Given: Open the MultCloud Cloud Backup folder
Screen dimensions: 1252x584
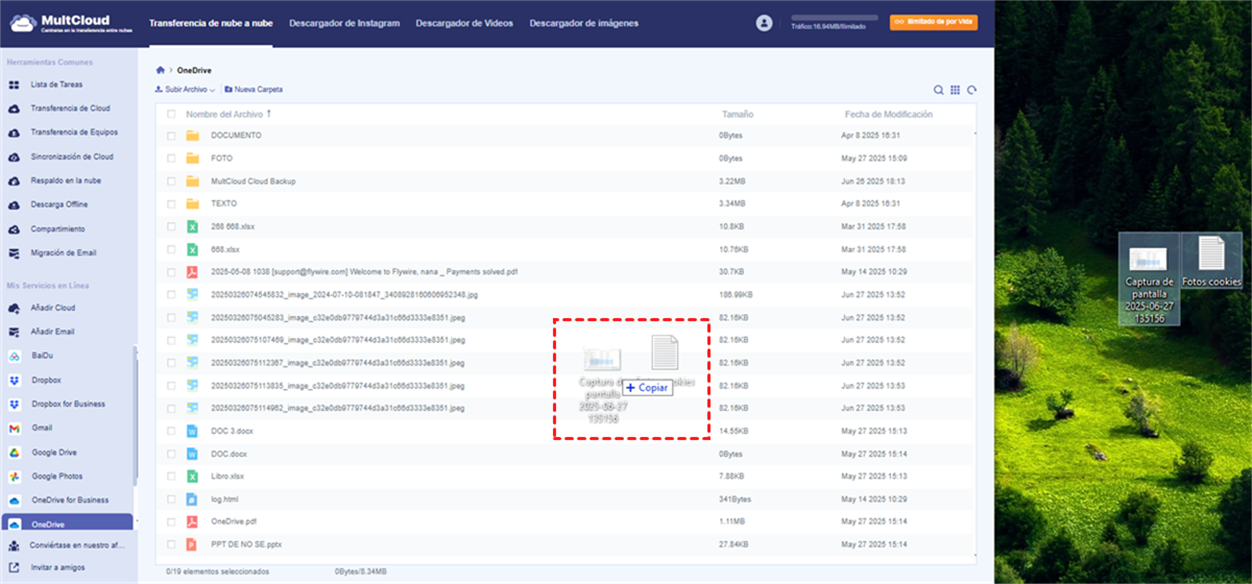Looking at the screenshot, I should coord(253,181).
